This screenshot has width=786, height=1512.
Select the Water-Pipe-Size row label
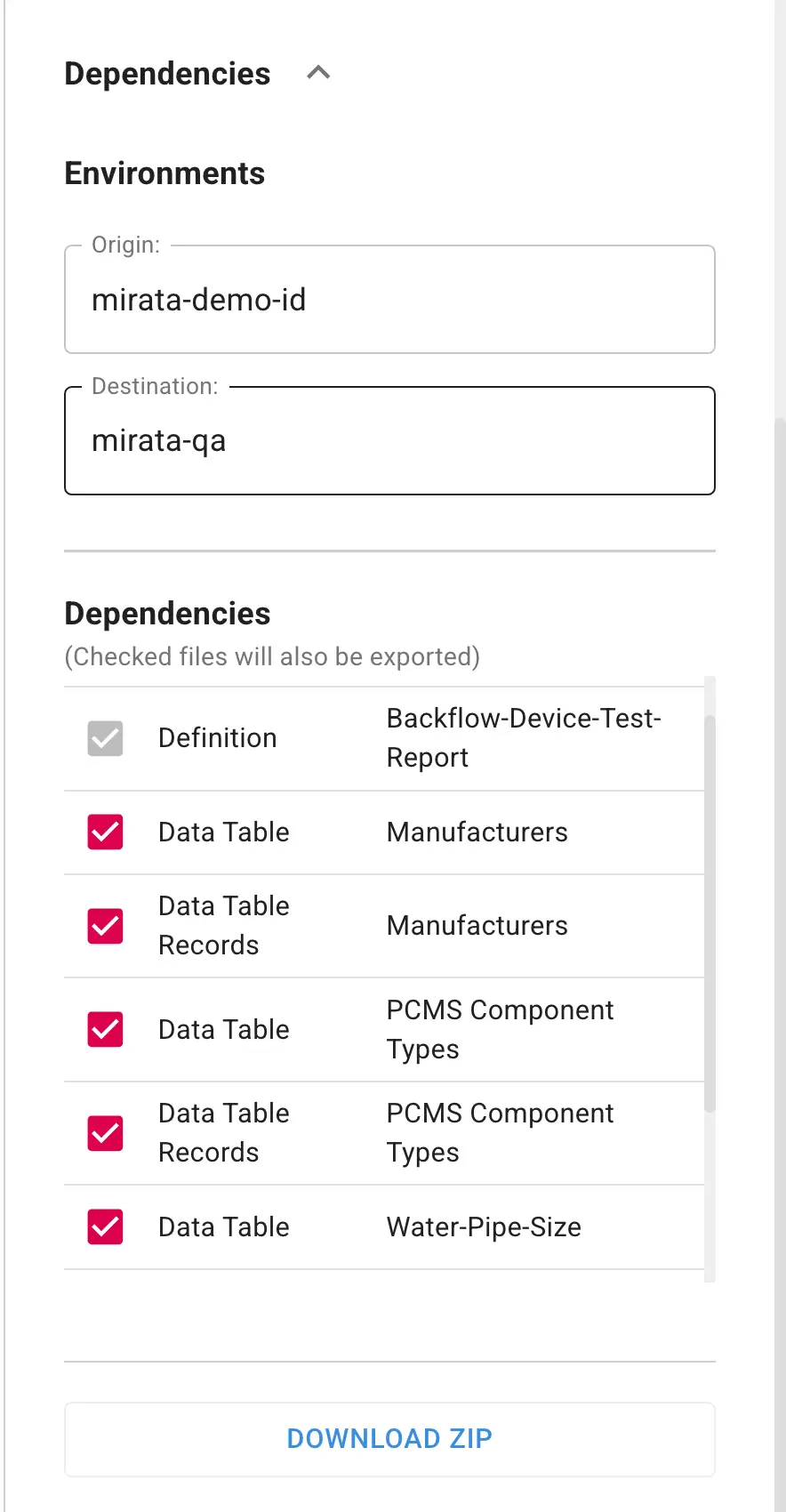tap(484, 1226)
